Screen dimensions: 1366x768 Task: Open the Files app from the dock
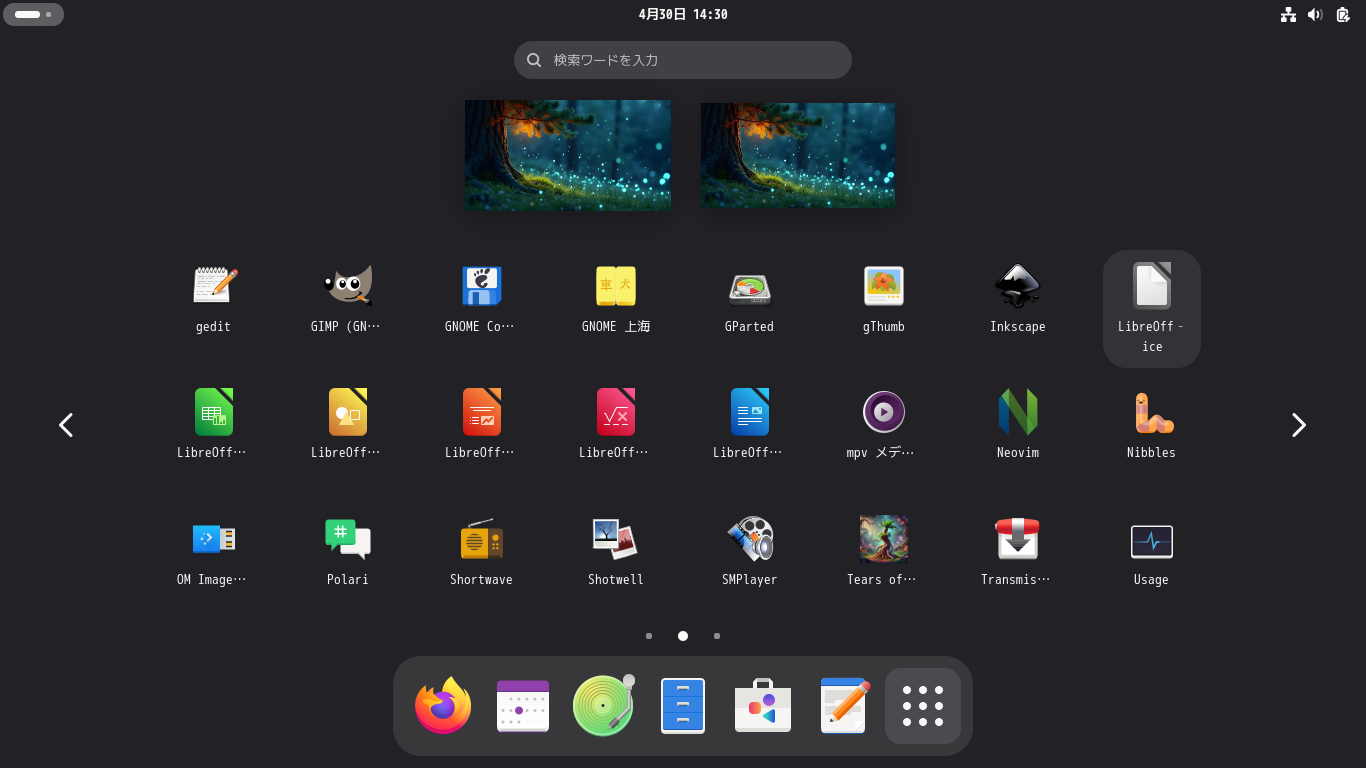point(683,705)
